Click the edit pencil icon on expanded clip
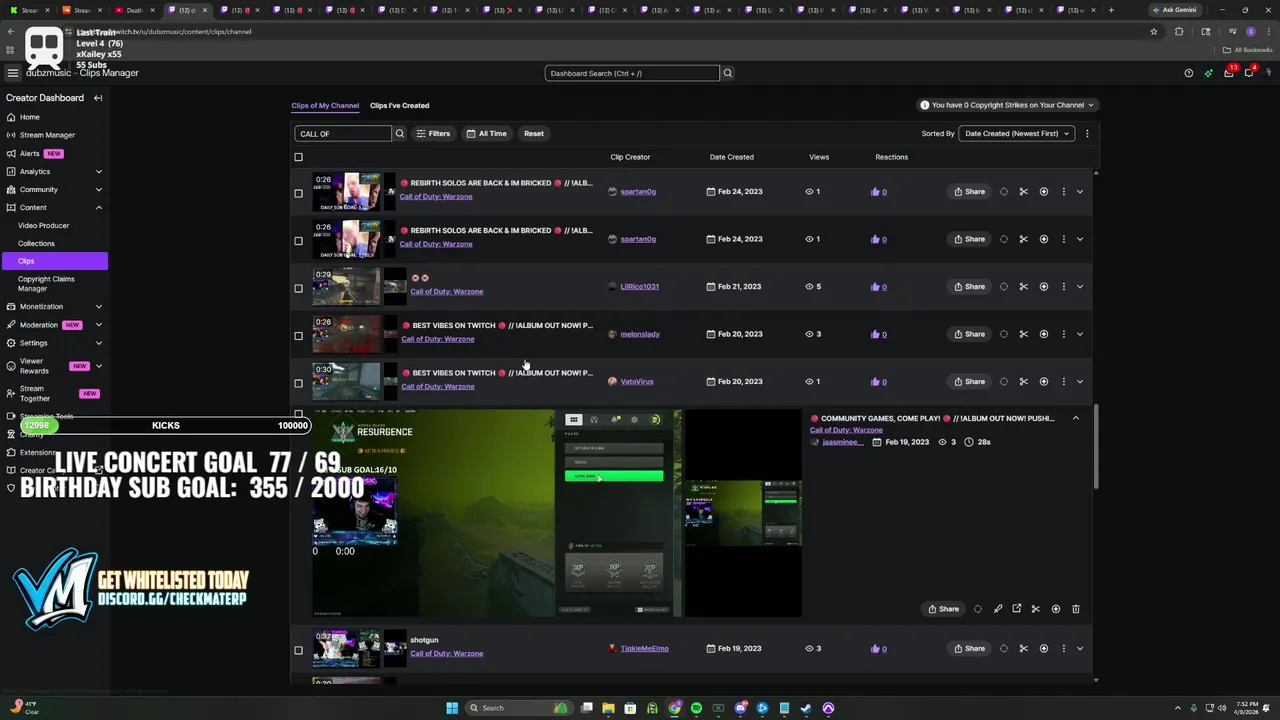The image size is (1280, 720). 997,609
